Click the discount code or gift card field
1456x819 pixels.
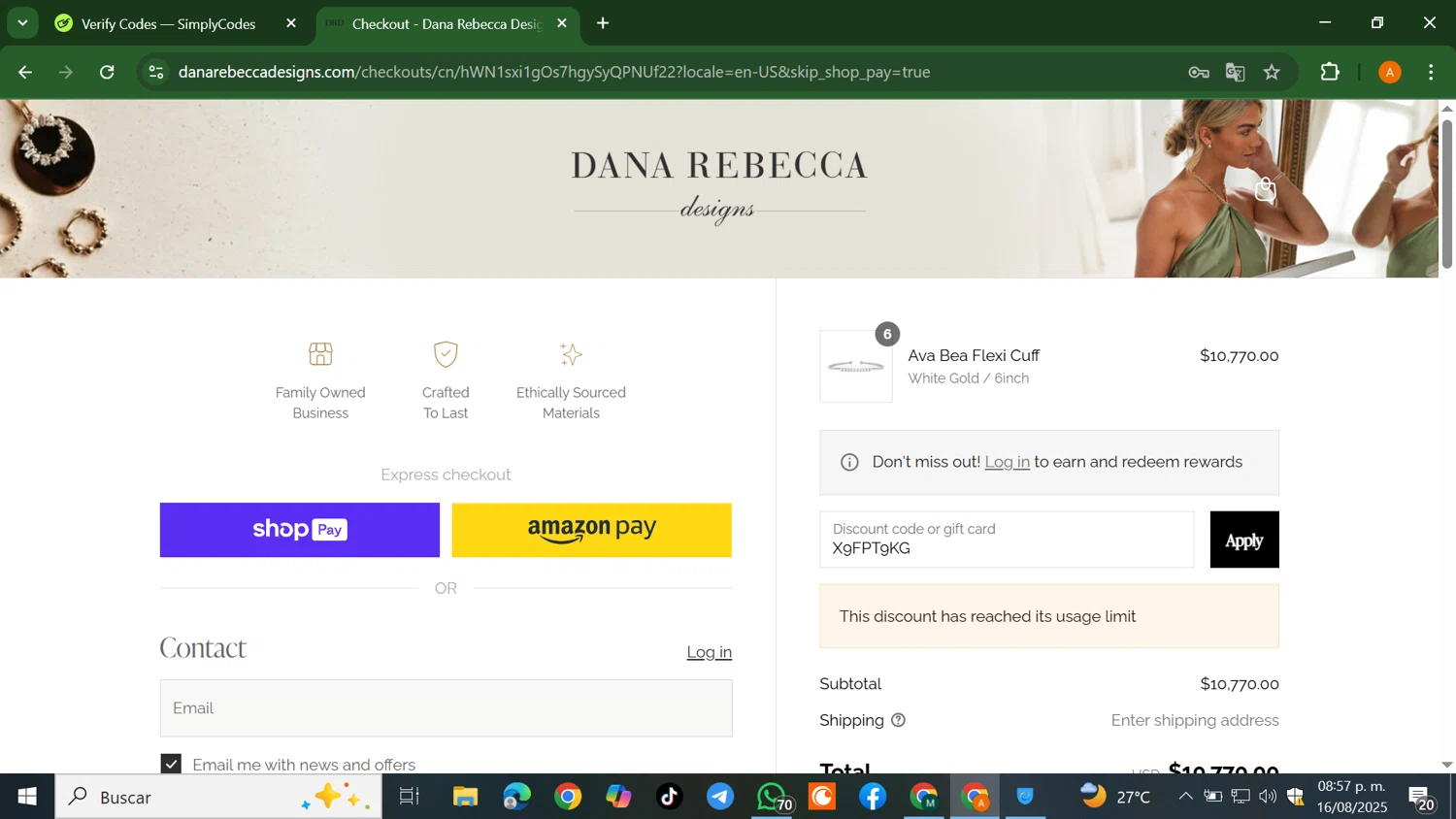(1007, 540)
